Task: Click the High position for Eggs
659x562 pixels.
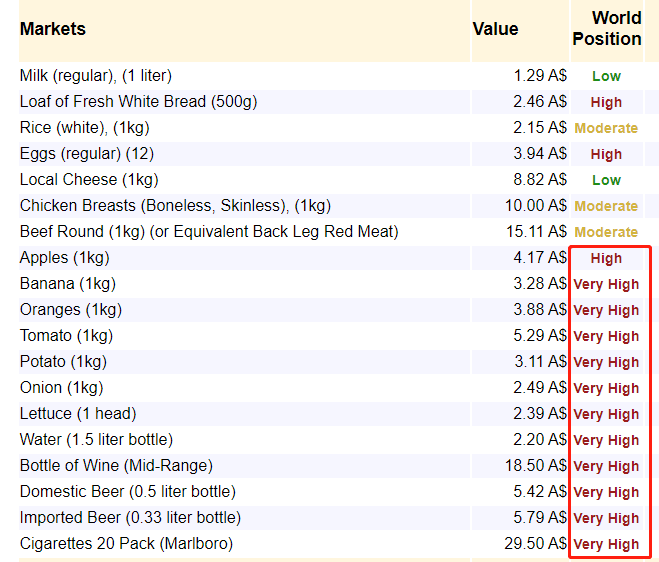Action: pos(606,155)
